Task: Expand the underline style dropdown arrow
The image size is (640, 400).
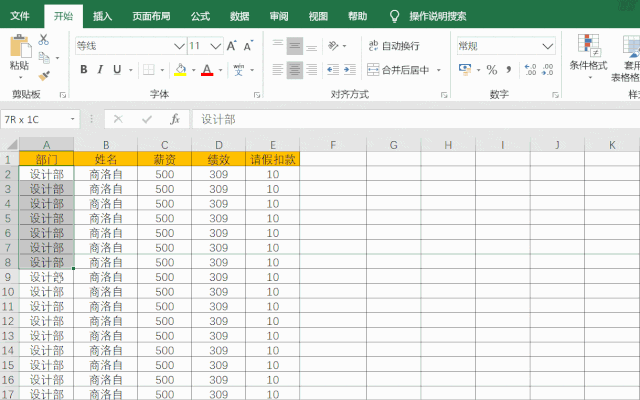Action: (131, 70)
